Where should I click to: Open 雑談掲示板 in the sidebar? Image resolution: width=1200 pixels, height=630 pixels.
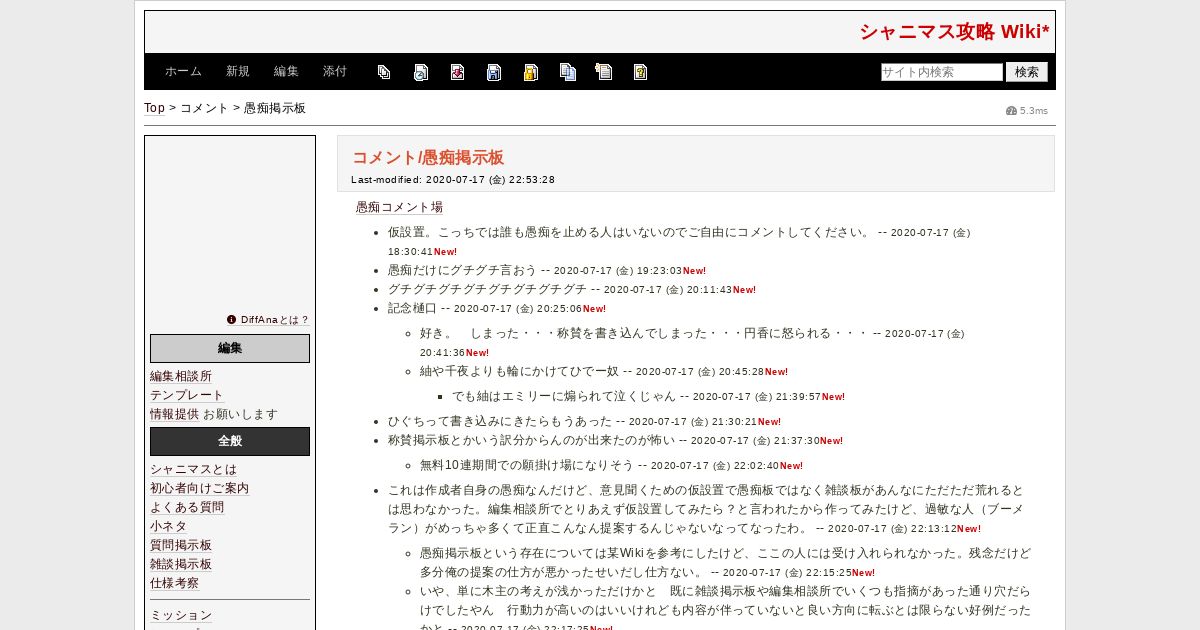(181, 565)
